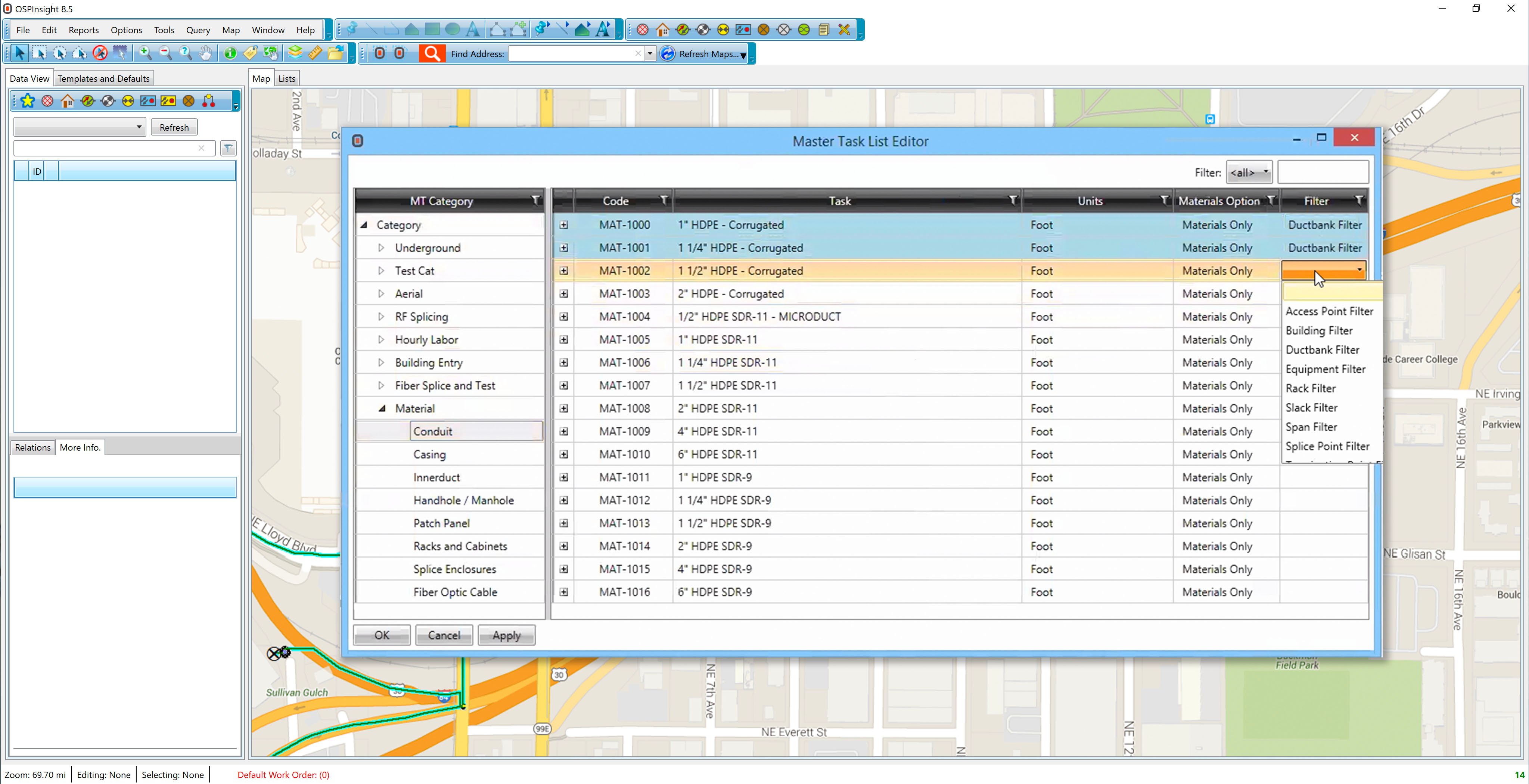Click the Refresh button in Data View panel

174,127
